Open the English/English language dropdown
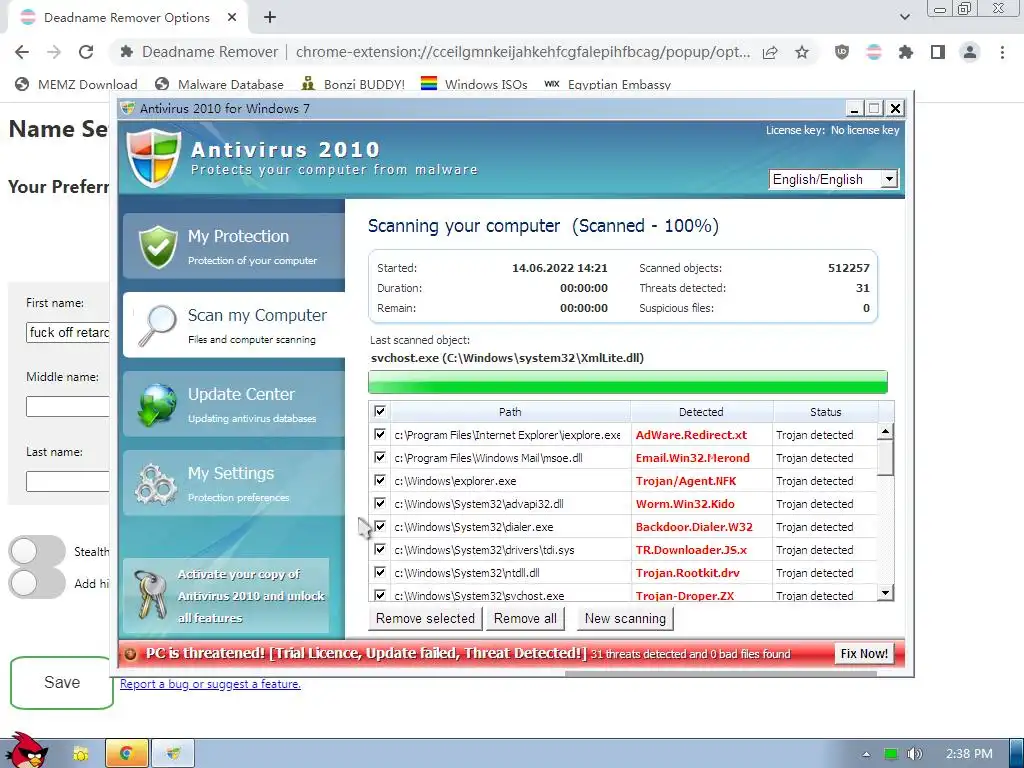The width and height of the screenshot is (1024, 768). coord(834,179)
